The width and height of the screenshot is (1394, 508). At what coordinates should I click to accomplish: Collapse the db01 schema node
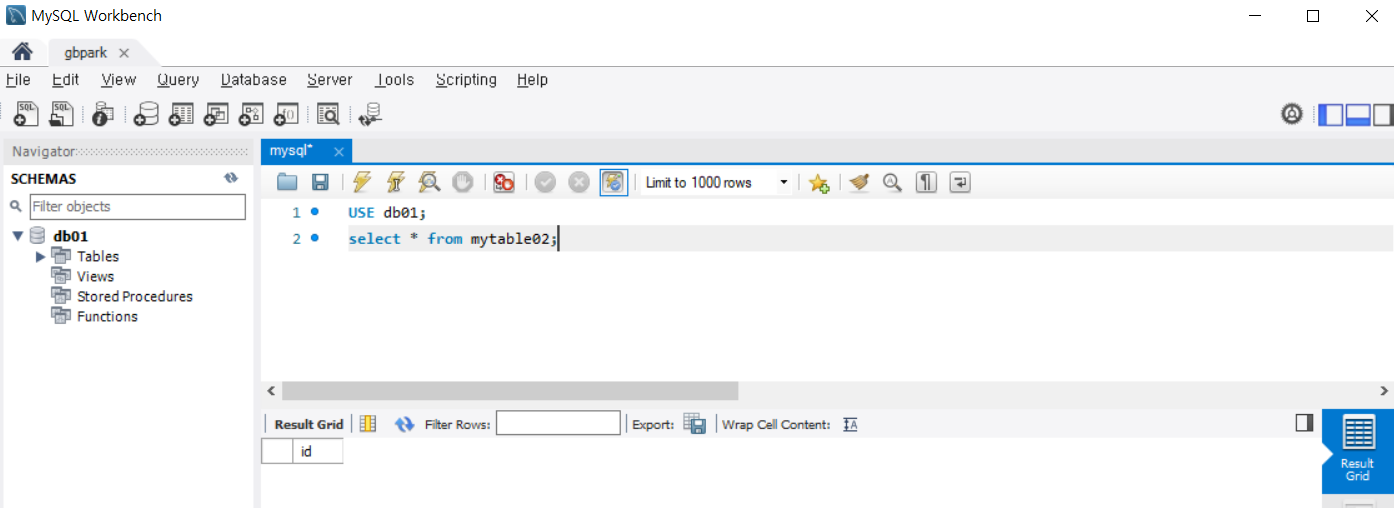click(x=18, y=236)
